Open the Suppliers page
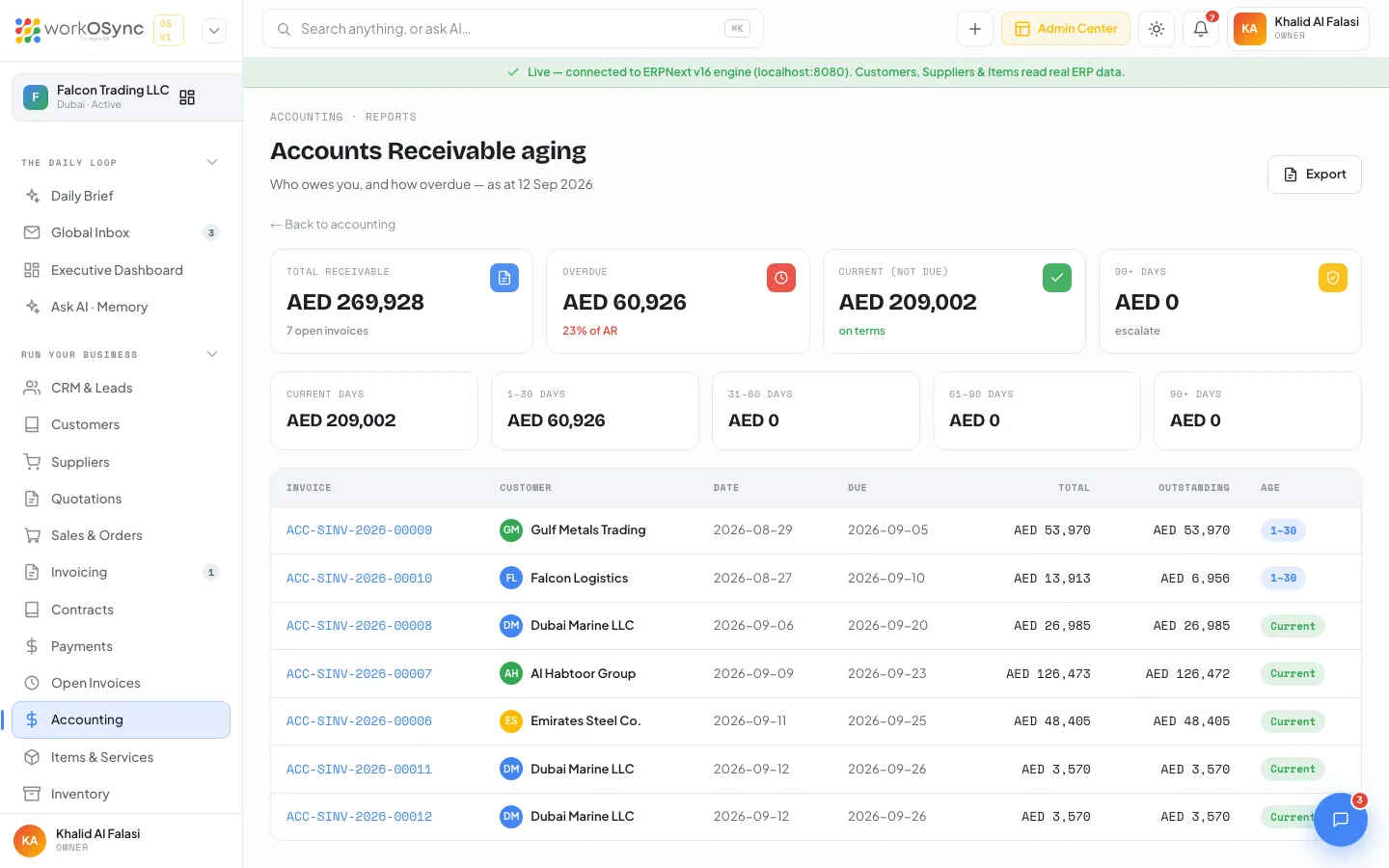 click(122, 462)
